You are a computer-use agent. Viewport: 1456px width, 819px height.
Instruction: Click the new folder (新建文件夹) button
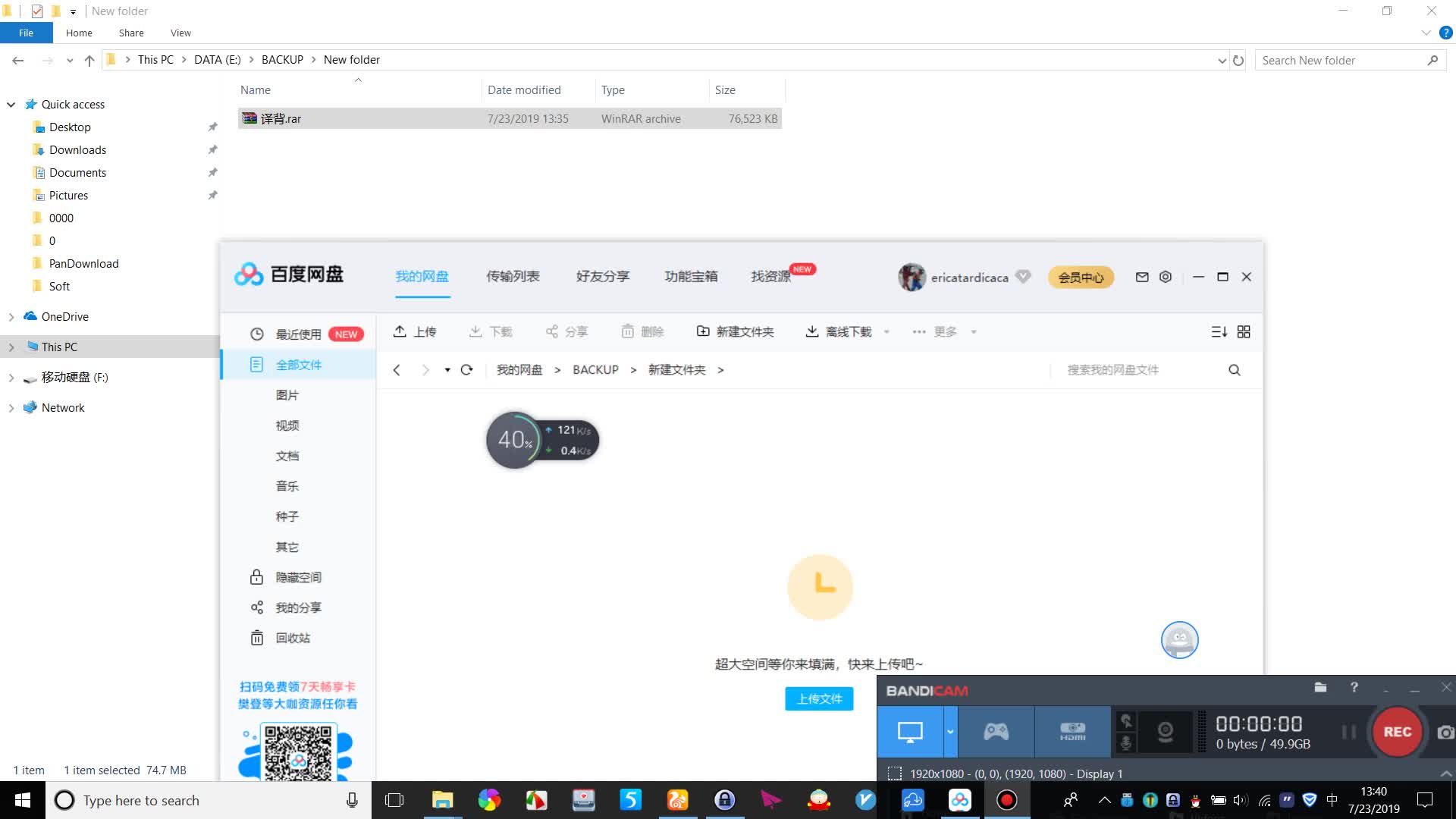tap(735, 331)
